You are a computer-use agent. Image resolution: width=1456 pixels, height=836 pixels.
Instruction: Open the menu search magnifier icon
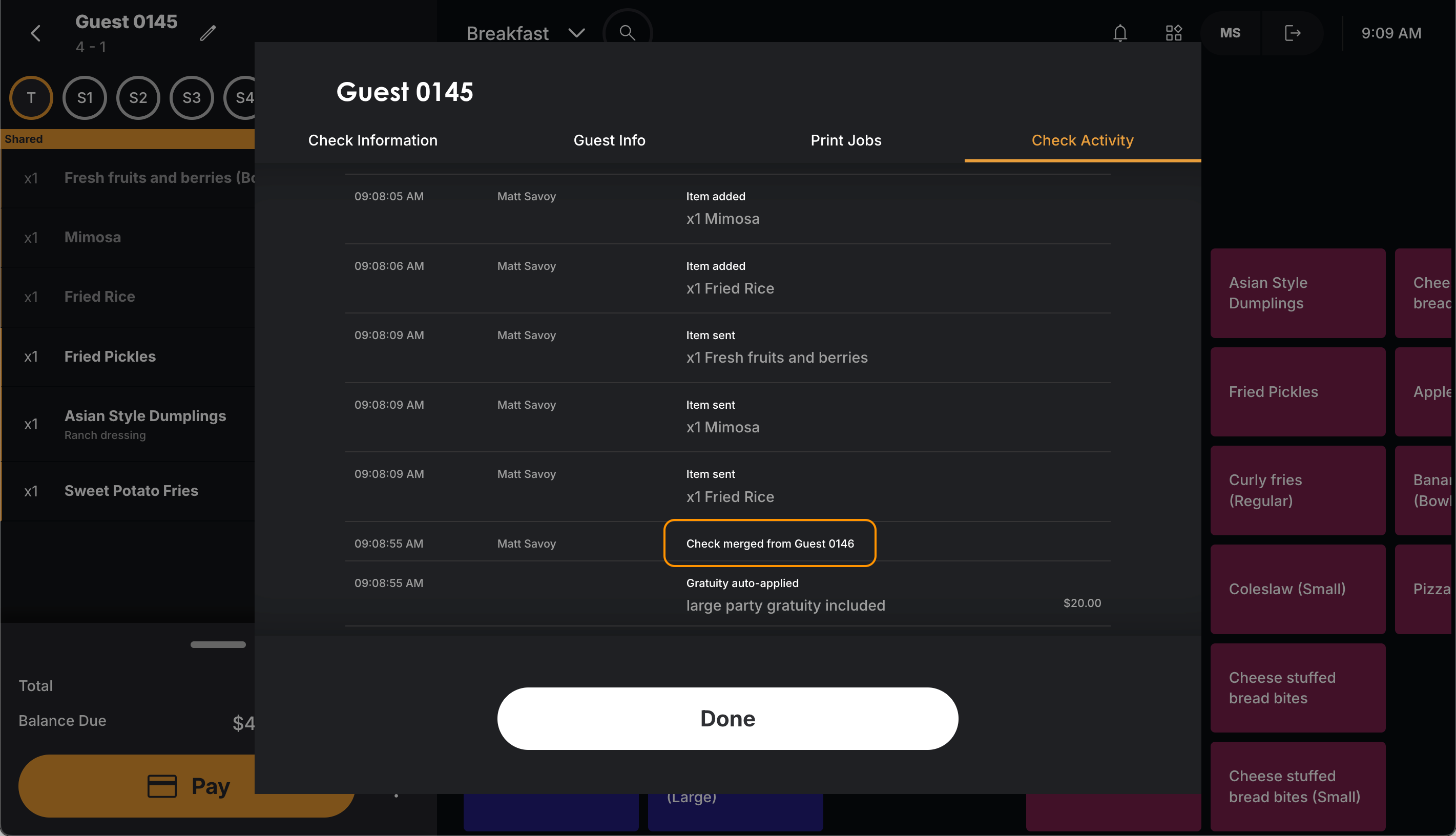tap(628, 33)
